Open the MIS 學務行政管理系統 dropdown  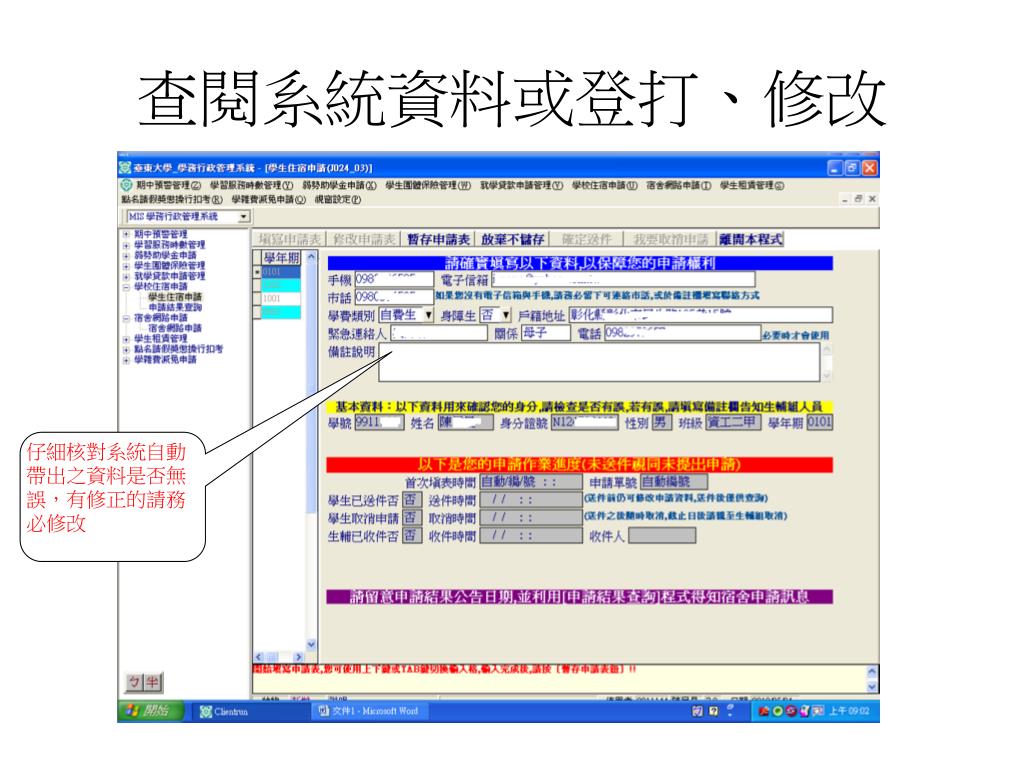(x=244, y=216)
